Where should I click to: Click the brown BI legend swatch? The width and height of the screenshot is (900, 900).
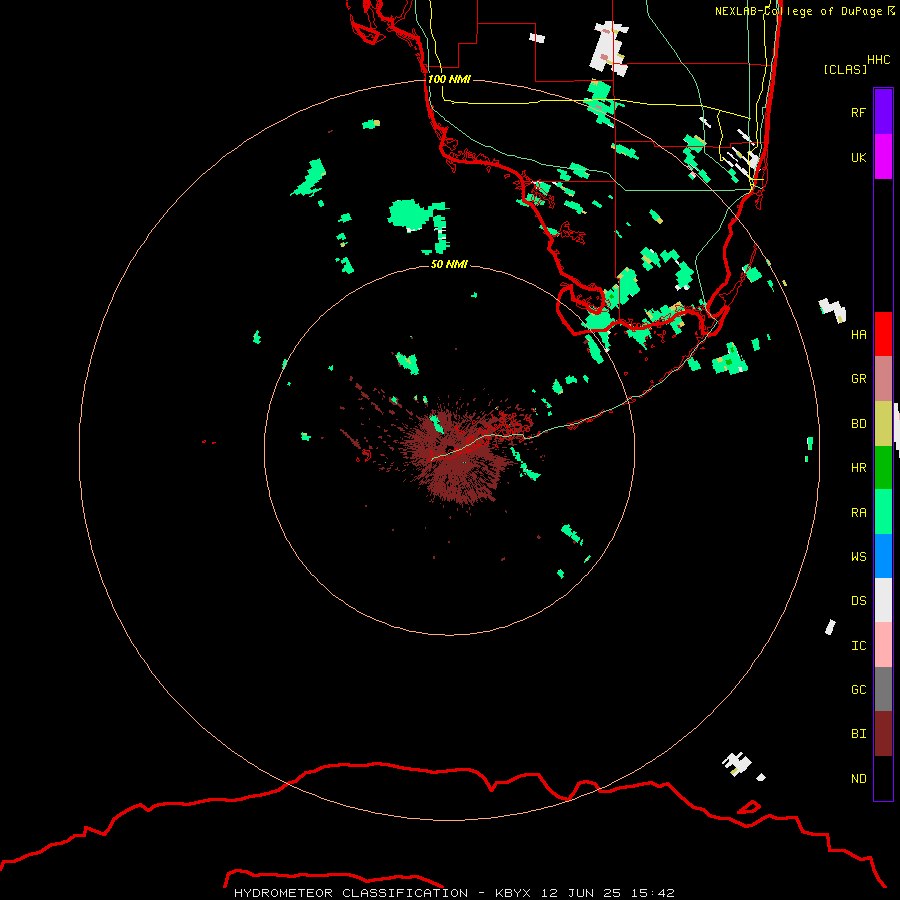click(x=883, y=734)
